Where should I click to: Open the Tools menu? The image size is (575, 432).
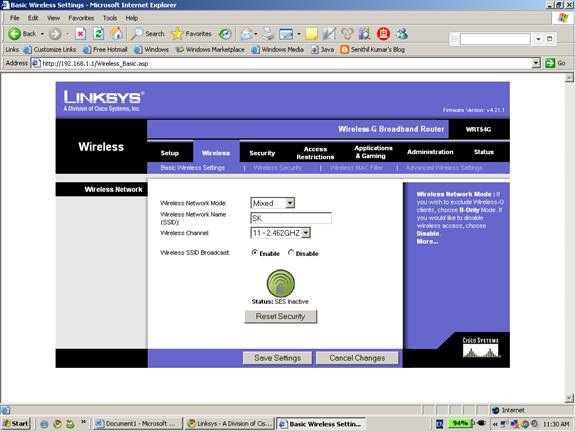[110, 18]
